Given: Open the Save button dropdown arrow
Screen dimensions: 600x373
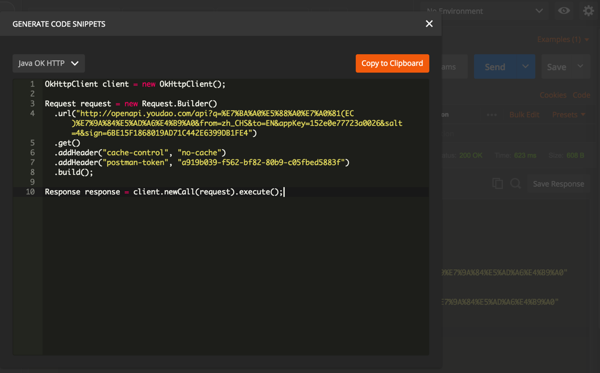Looking at the screenshot, I should (x=580, y=66).
